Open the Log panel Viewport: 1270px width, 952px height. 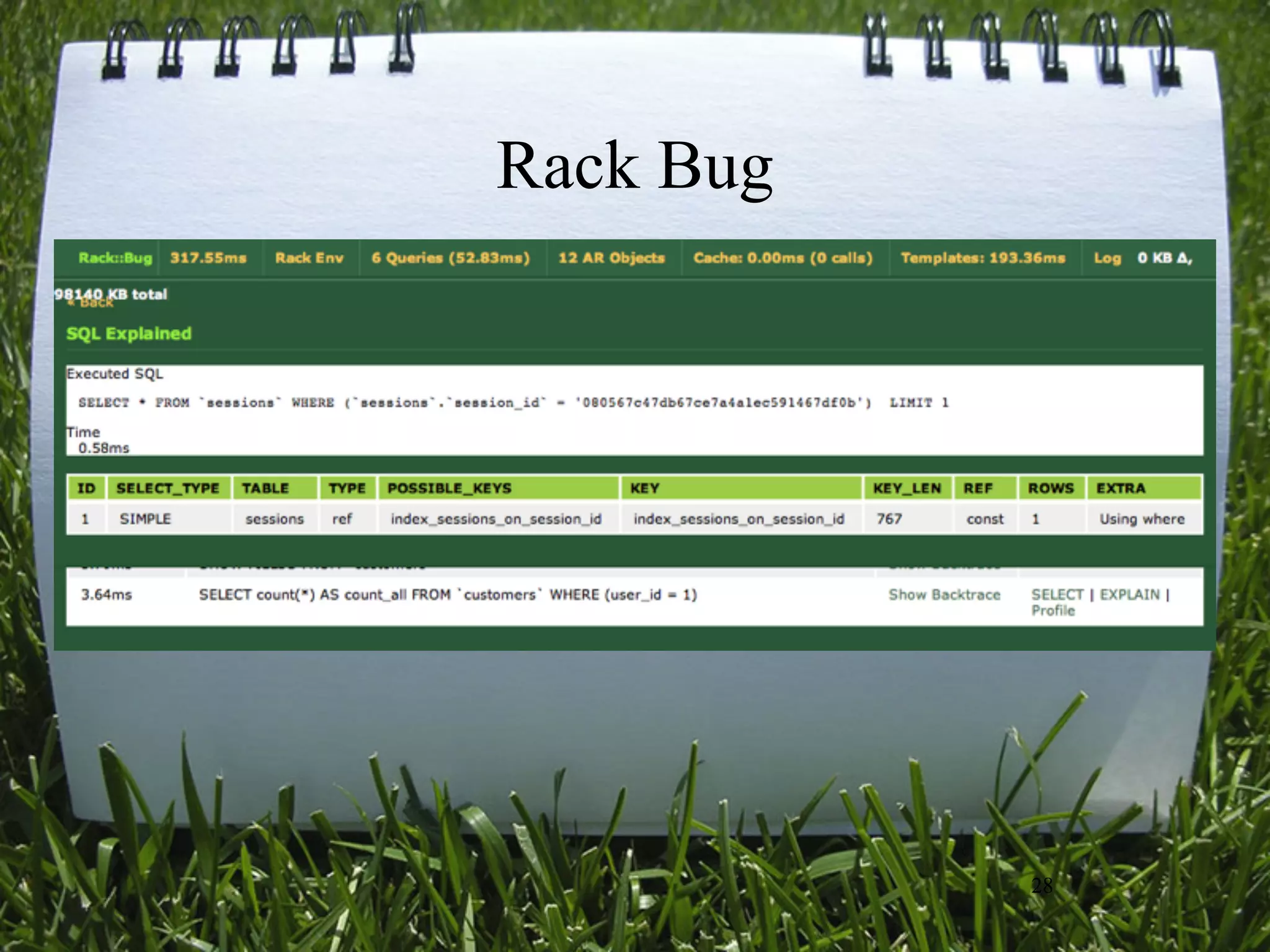pyautogui.click(x=1107, y=258)
